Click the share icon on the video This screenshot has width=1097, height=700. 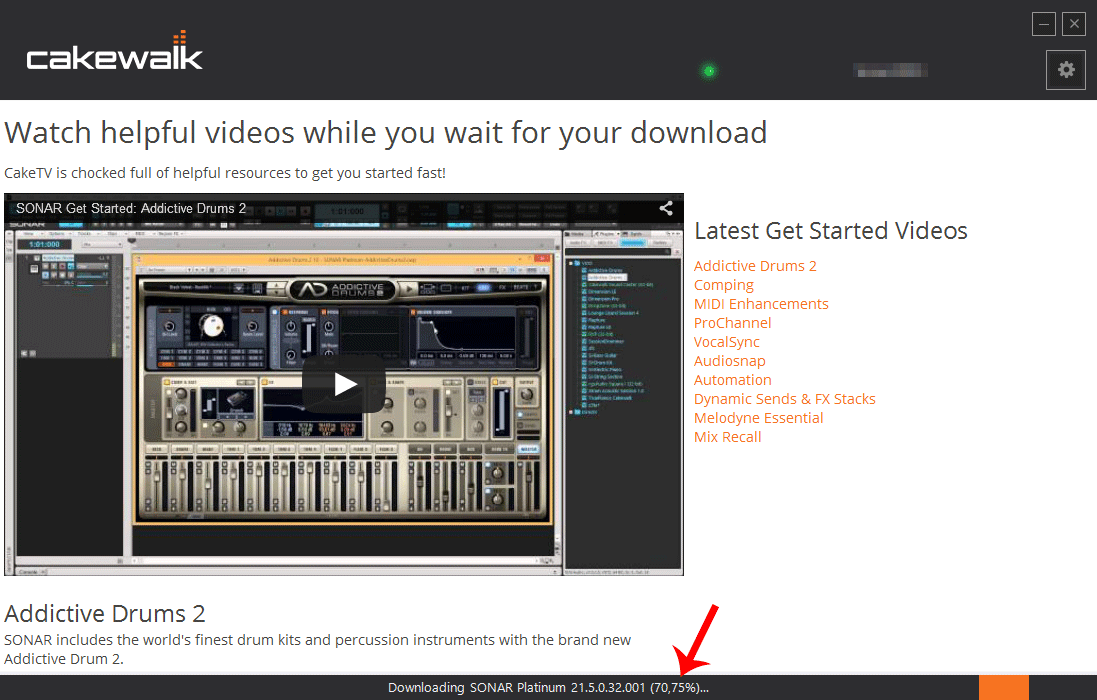[665, 209]
